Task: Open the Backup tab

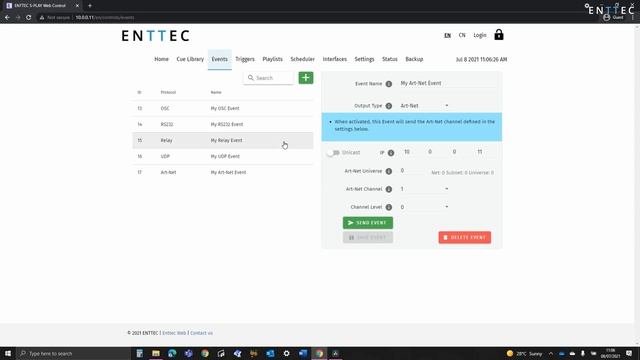Action: coord(414,59)
